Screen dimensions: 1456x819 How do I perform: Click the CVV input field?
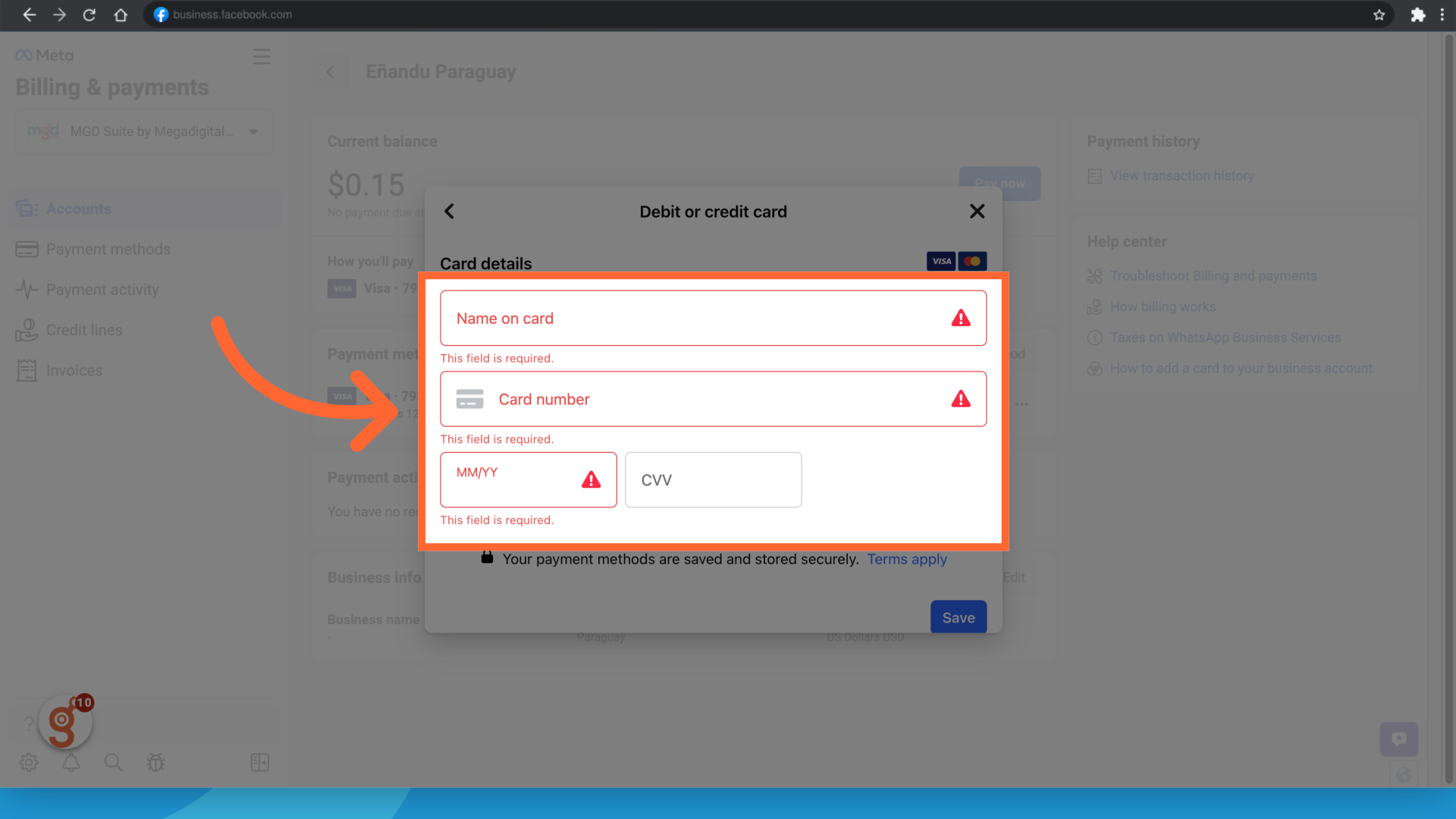click(713, 480)
